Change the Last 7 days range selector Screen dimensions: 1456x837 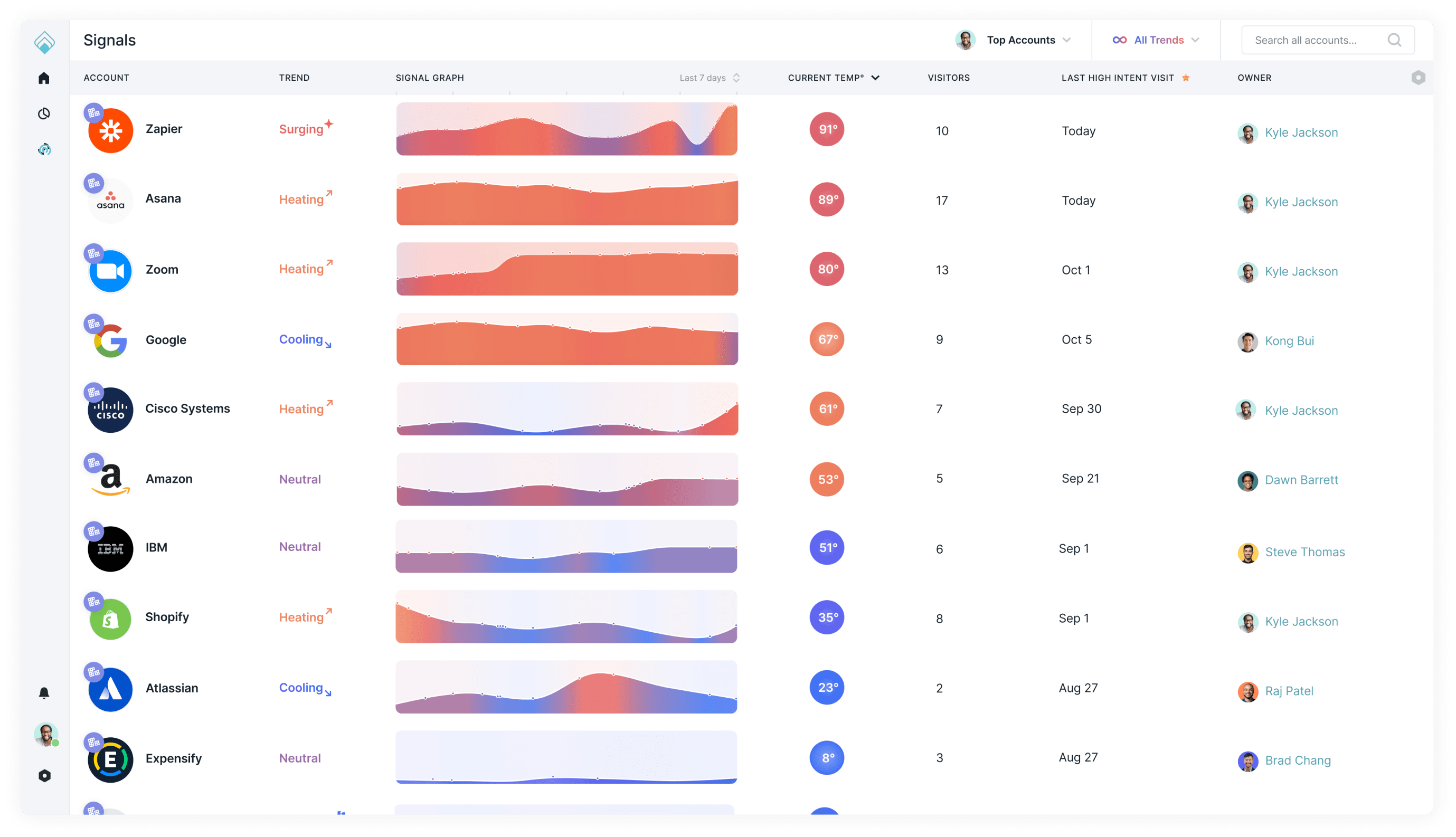coord(710,78)
